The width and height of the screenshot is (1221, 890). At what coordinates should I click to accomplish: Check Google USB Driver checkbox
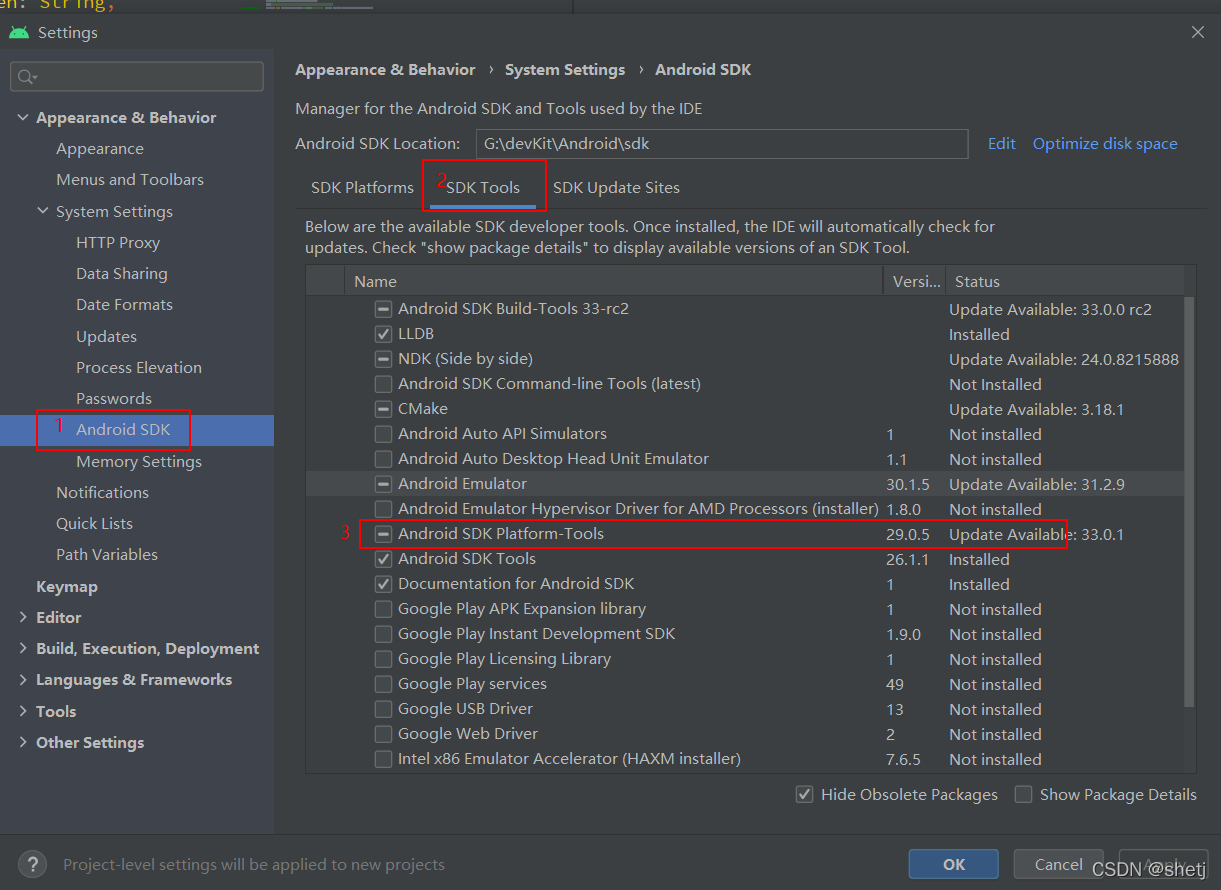383,709
